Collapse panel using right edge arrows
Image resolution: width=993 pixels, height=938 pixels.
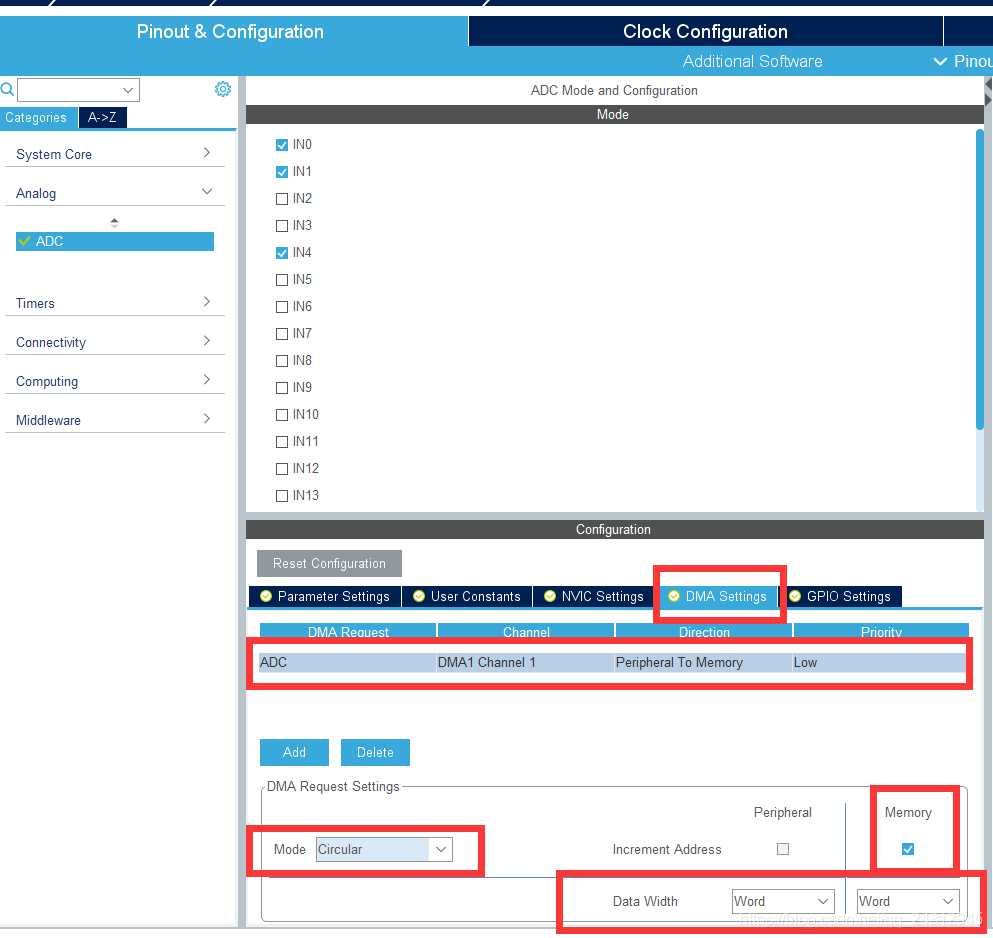988,92
